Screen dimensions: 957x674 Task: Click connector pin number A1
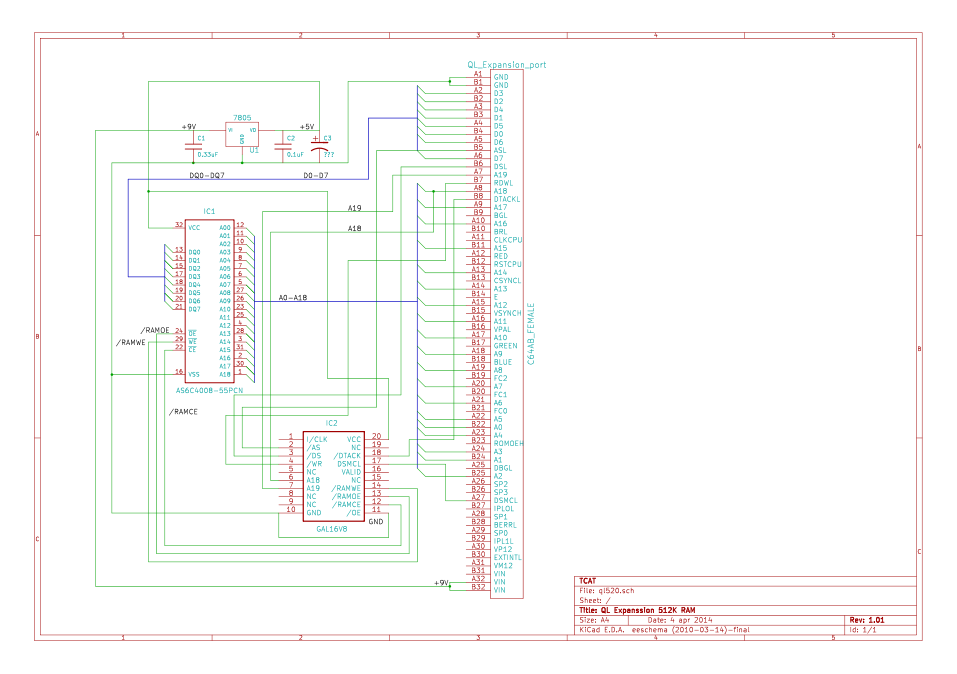point(478,74)
